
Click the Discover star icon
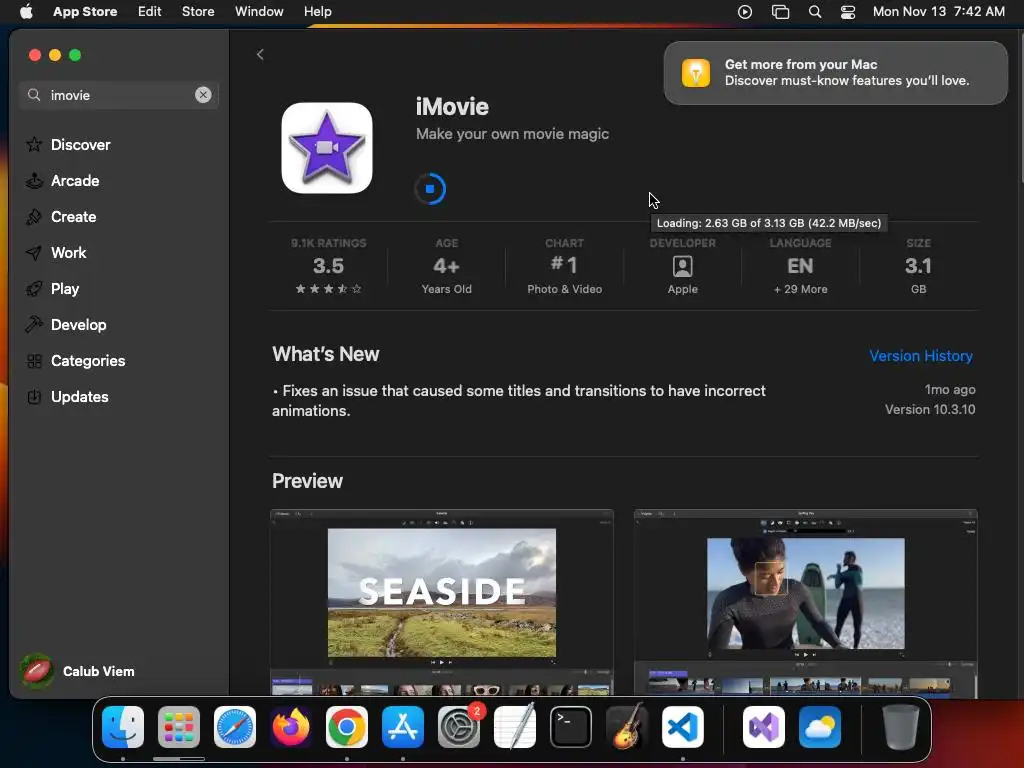[34, 144]
